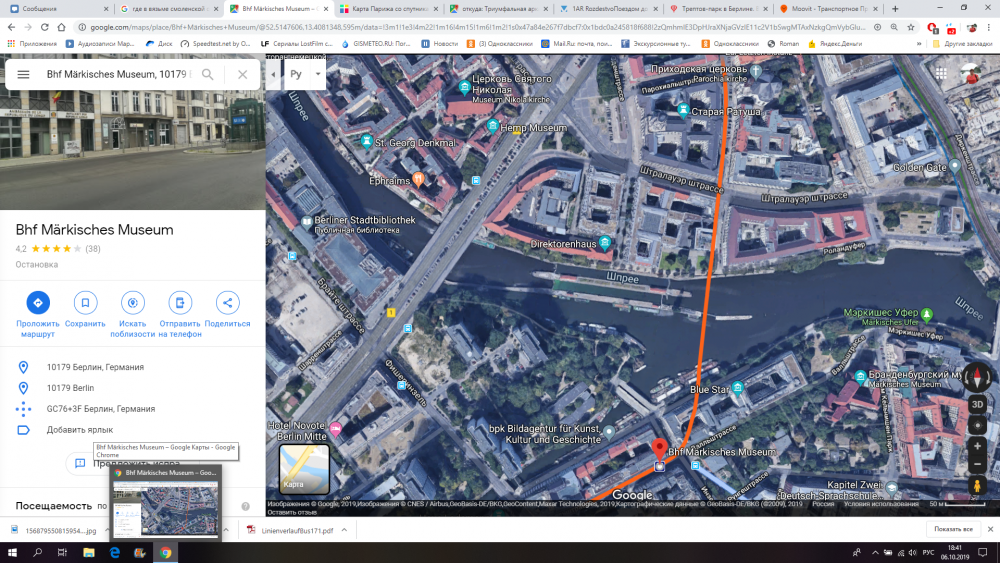The height and width of the screenshot is (563, 1000).
Task: Save the place with Сохранить icon
Action: click(85, 303)
